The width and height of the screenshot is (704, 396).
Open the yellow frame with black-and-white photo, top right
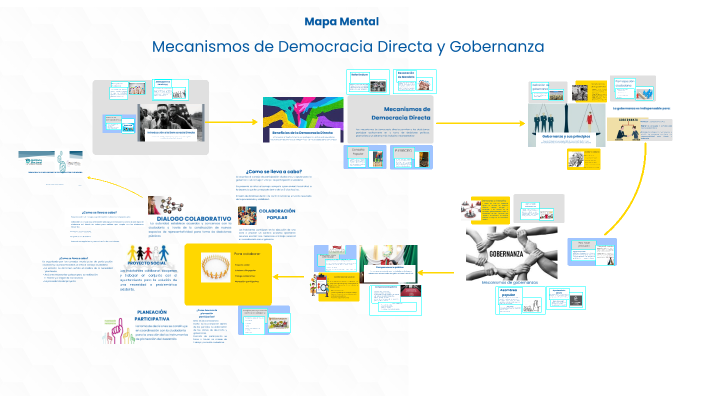590,92
